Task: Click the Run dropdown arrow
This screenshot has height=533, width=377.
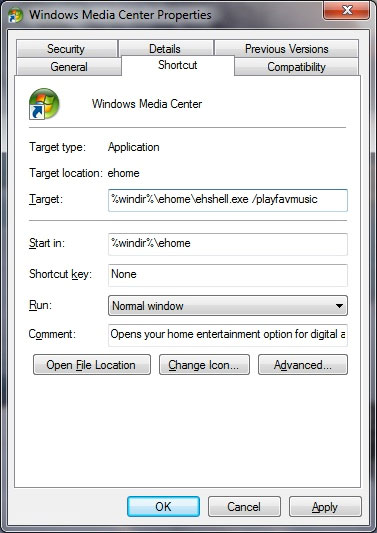Action: pos(339,306)
